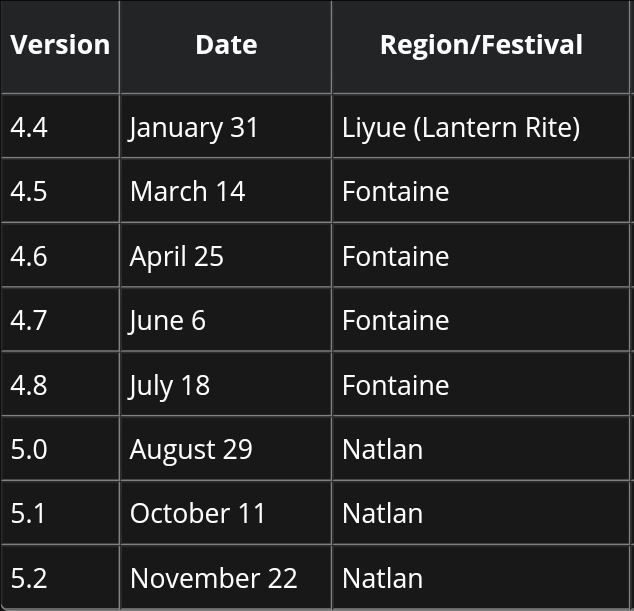Select the version 4.4 cell
Image resolution: width=634 pixels, height=611 pixels.
(x=60, y=126)
